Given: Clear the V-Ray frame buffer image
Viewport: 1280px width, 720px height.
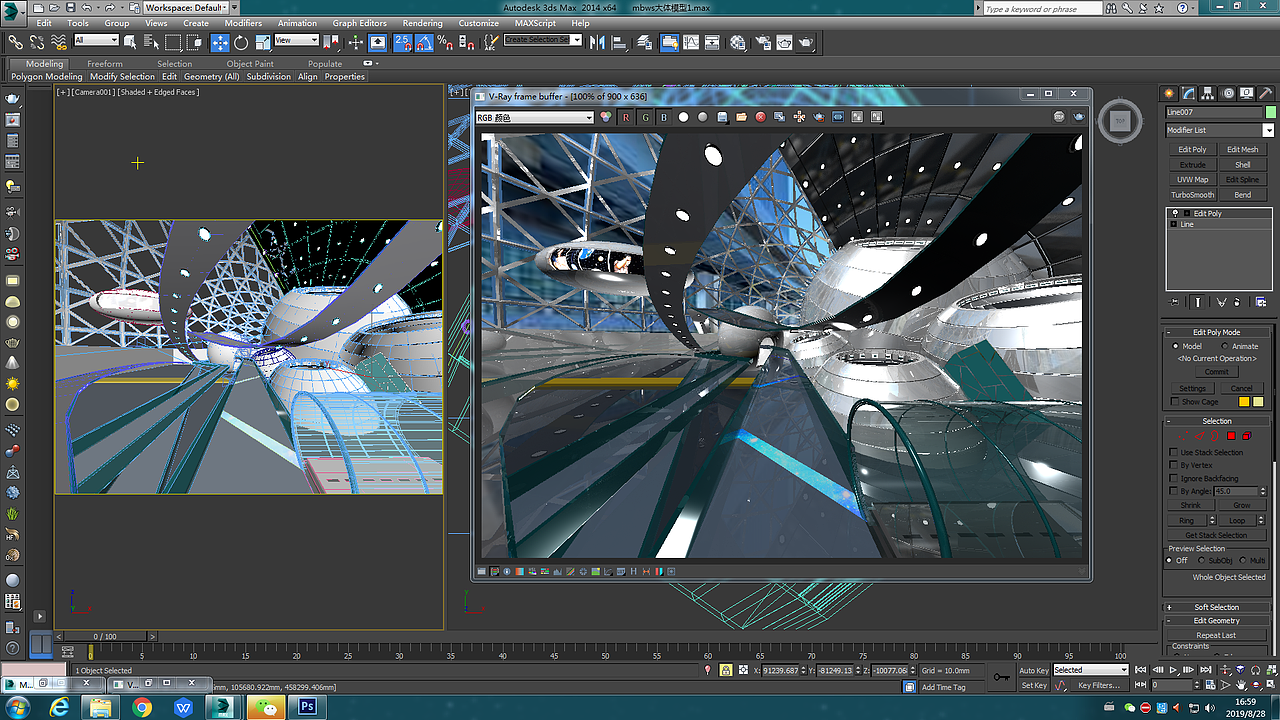Looking at the screenshot, I should (x=760, y=117).
